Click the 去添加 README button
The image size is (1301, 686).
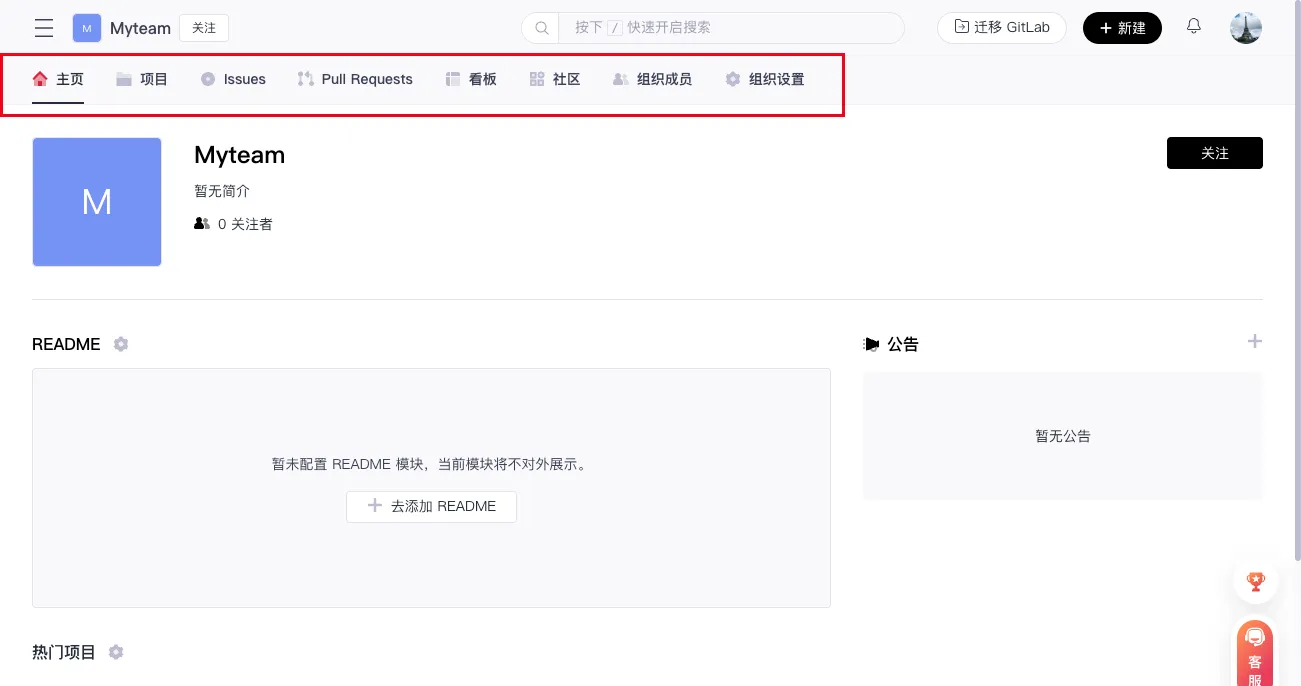point(431,506)
